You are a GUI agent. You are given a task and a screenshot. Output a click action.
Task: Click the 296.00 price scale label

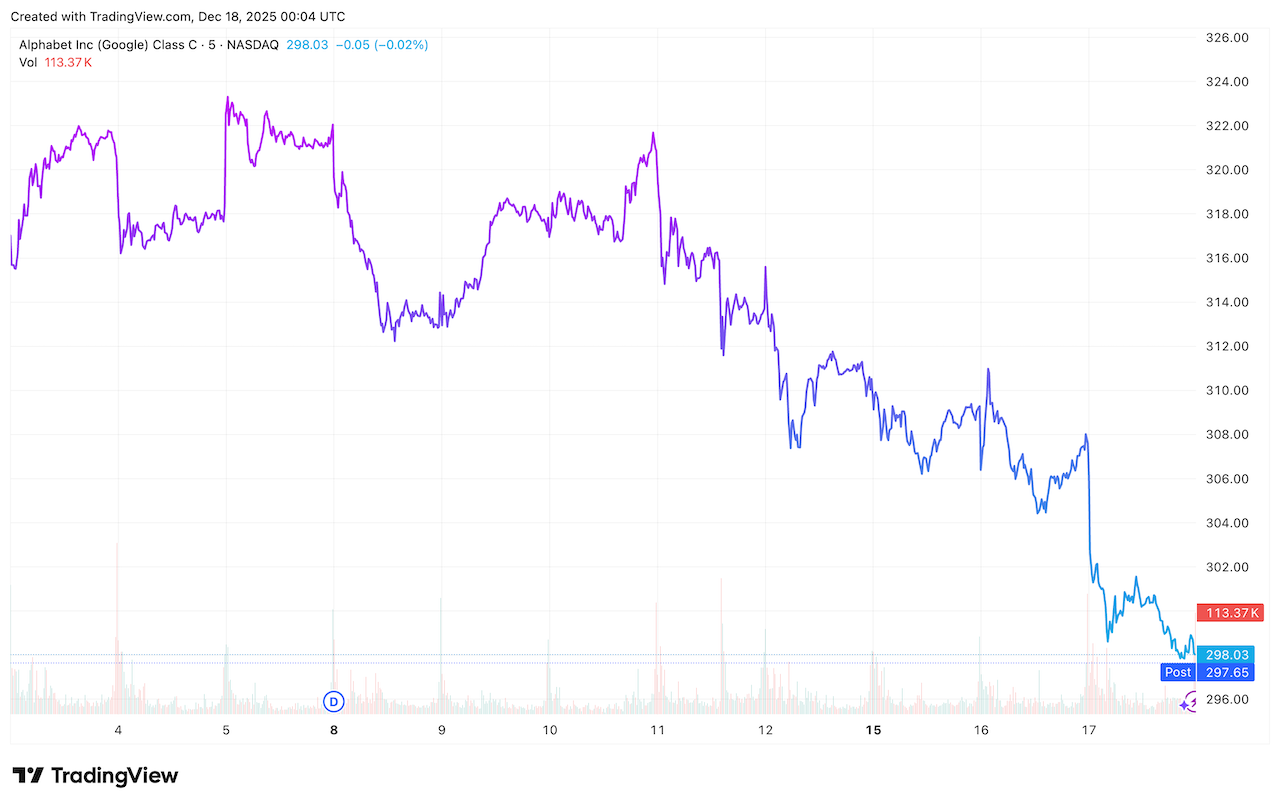(x=1227, y=699)
